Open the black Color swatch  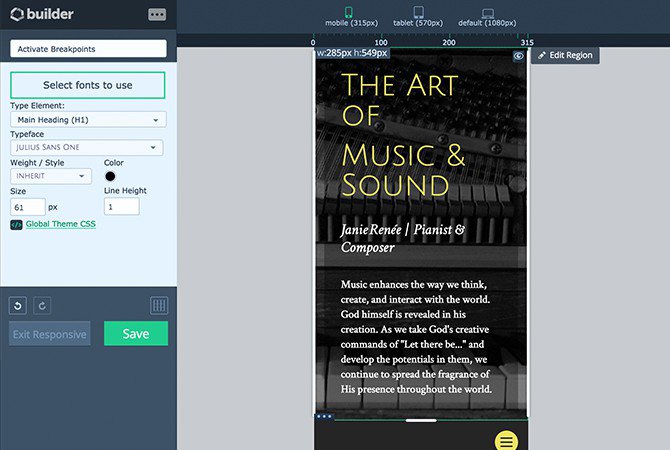(110, 176)
